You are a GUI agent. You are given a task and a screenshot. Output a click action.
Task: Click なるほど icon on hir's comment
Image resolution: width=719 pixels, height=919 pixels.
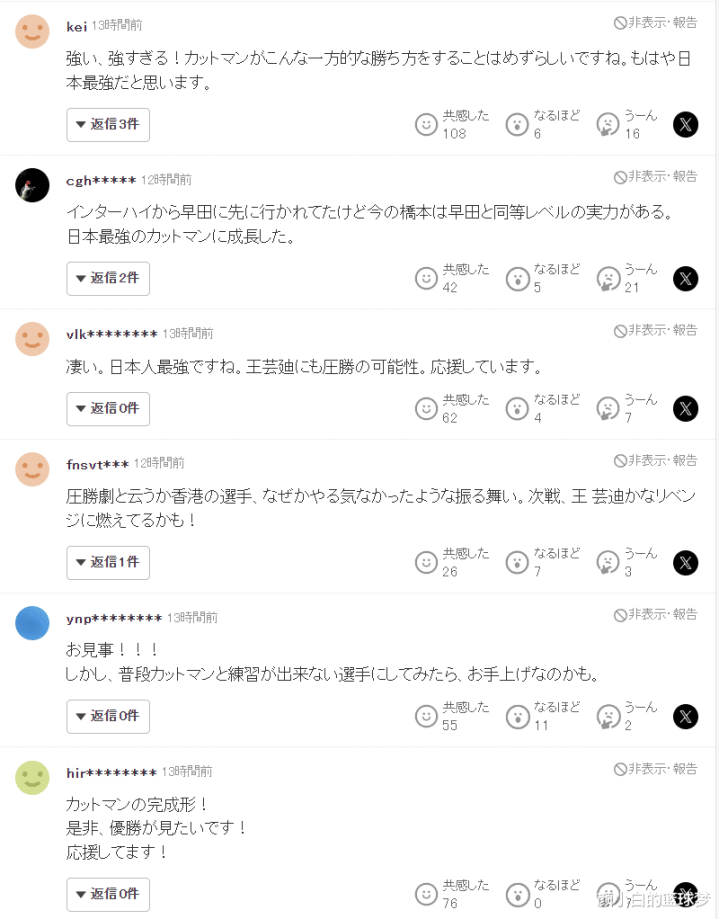click(516, 895)
